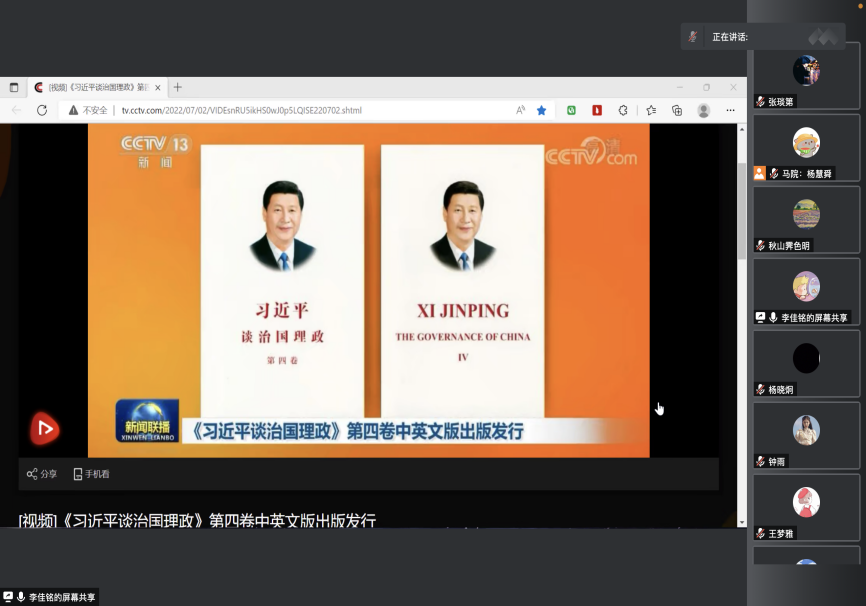Toggle the favorite star for this page
866x606 pixels.
point(542,110)
